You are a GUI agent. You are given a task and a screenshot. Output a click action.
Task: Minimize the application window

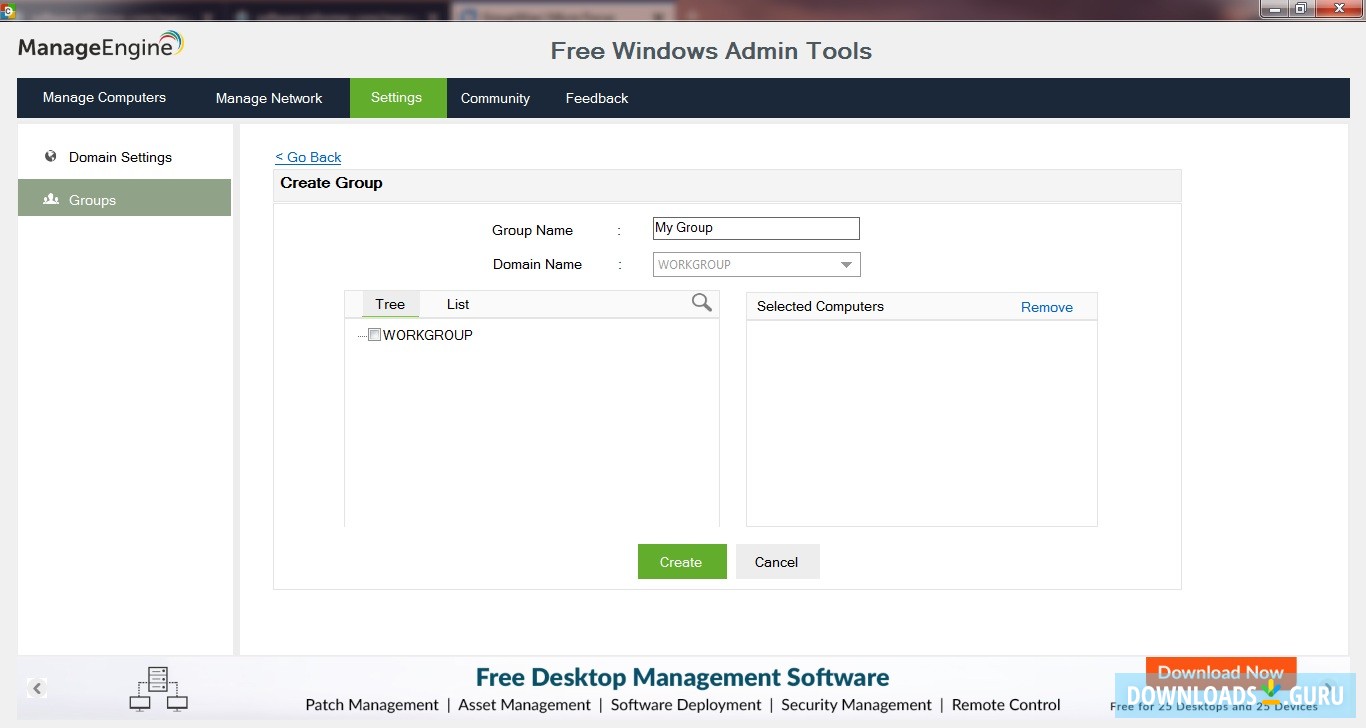[x=1274, y=9]
